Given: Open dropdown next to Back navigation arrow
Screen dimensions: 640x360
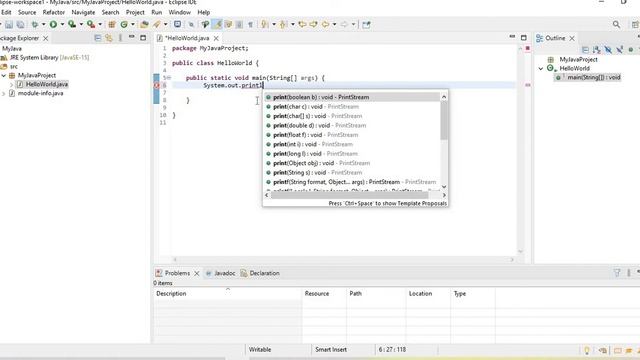Looking at the screenshot, I should click(x=334, y=24).
